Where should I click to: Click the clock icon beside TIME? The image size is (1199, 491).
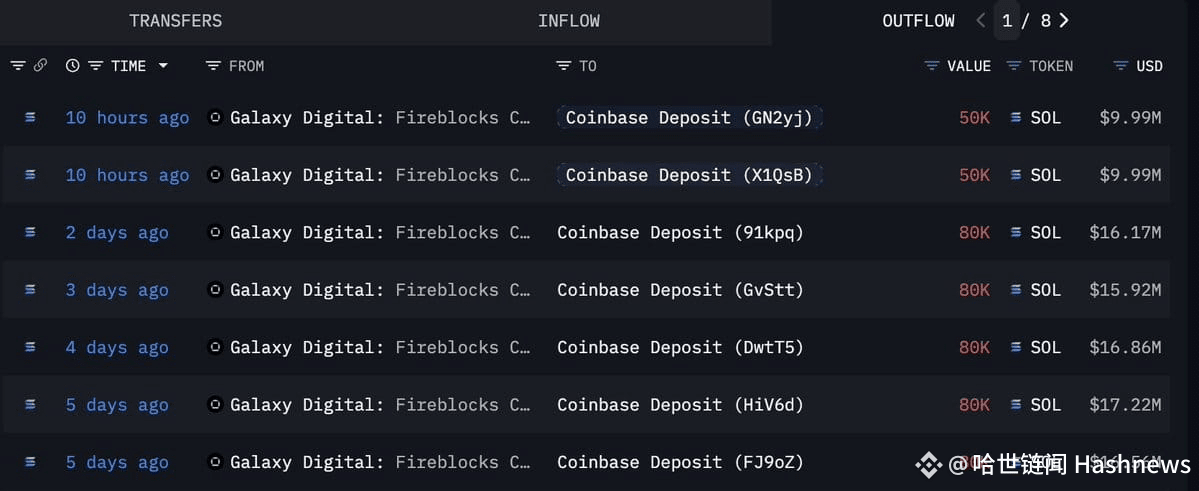73,66
